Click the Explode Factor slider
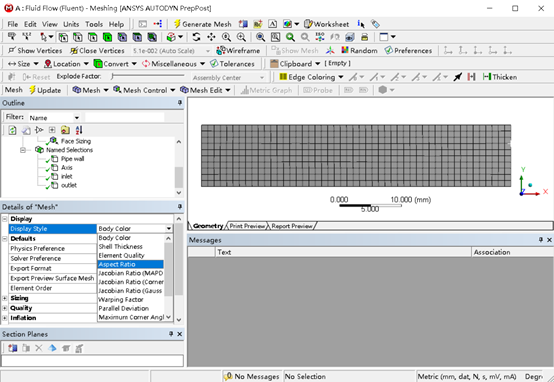 pyautogui.click(x=148, y=76)
